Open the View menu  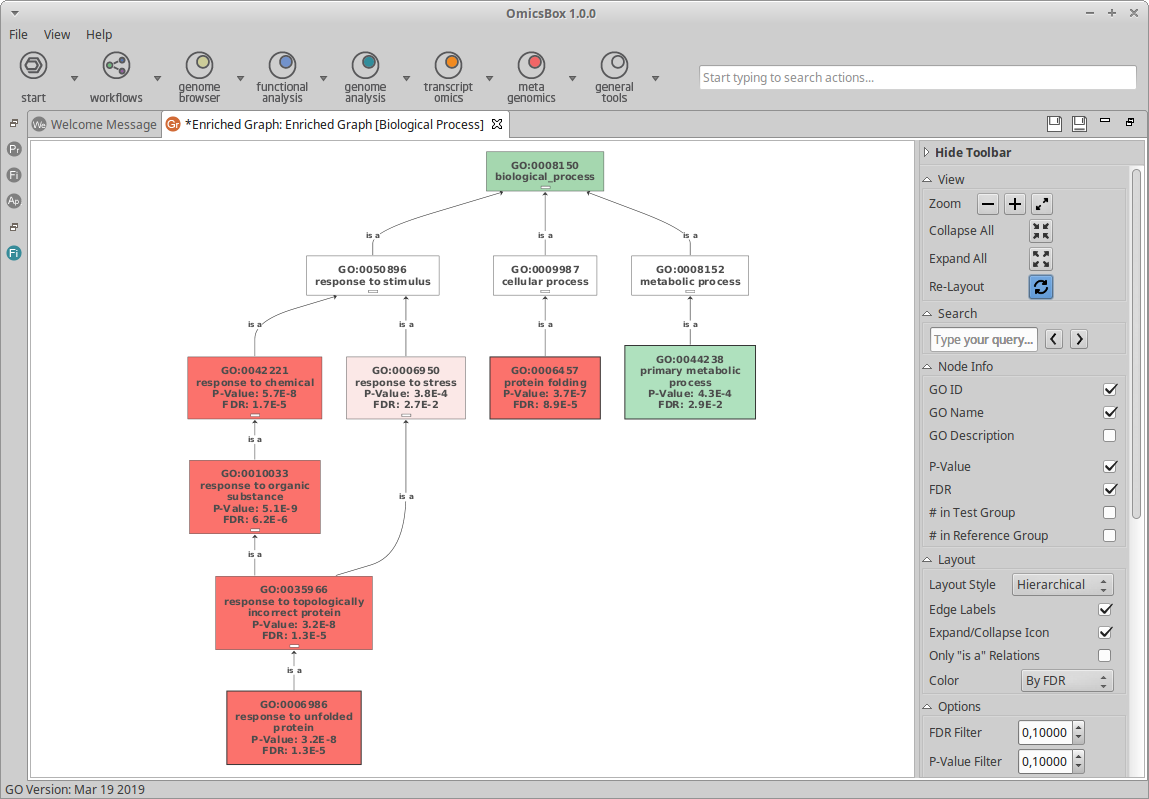tap(57, 34)
